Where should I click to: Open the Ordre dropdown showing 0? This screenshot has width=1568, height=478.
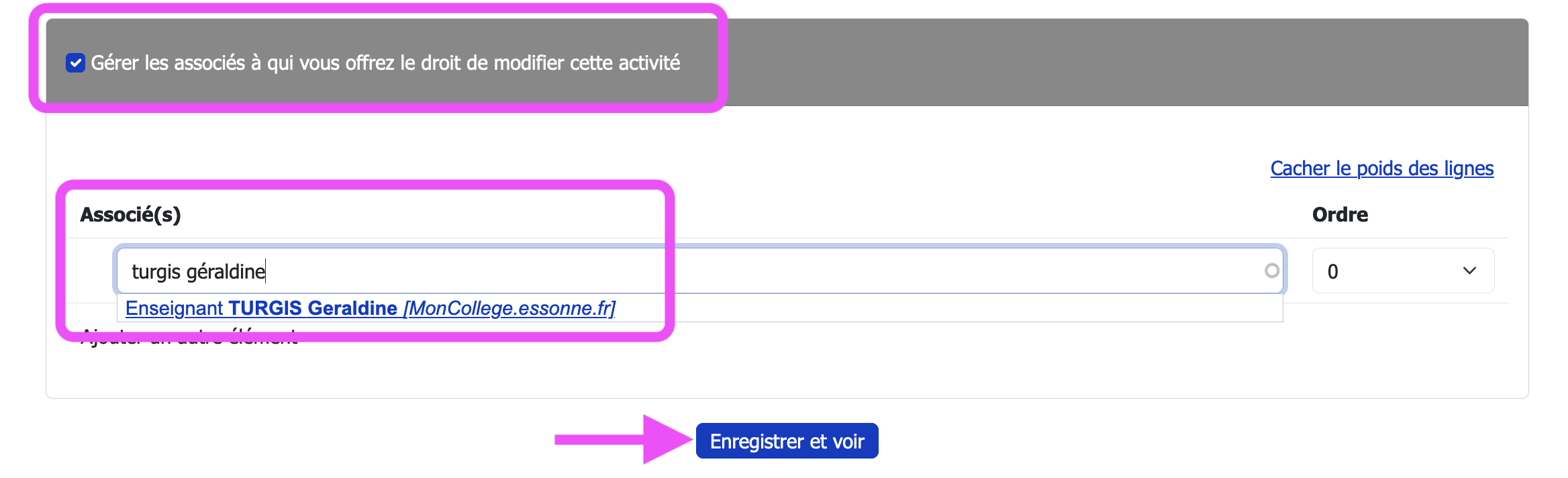click(1402, 271)
